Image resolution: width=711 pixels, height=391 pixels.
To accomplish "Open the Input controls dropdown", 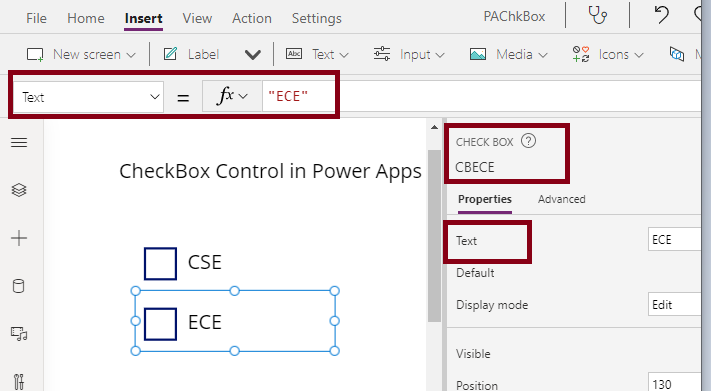I will [409, 54].
